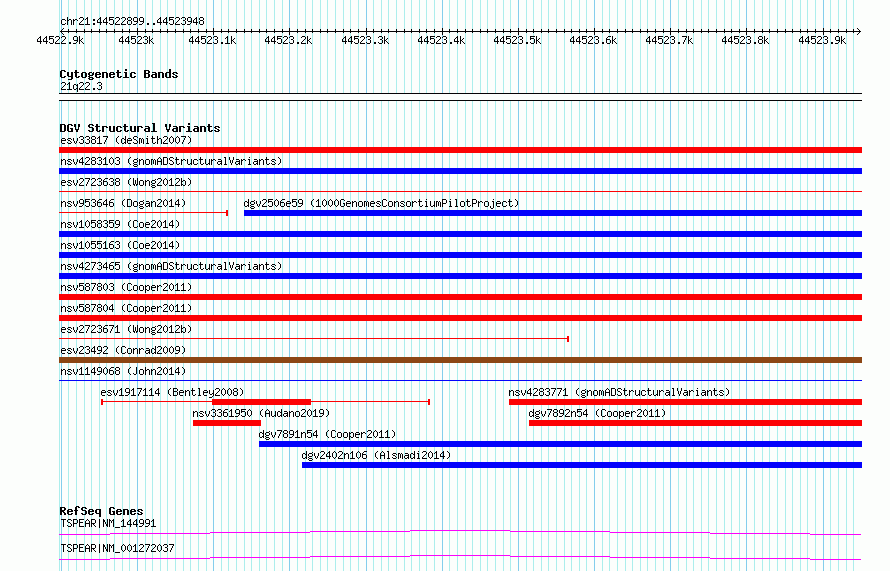Click the dgv7892n54 (Cooper2011) label
This screenshot has width=890, height=571.
tap(597, 413)
